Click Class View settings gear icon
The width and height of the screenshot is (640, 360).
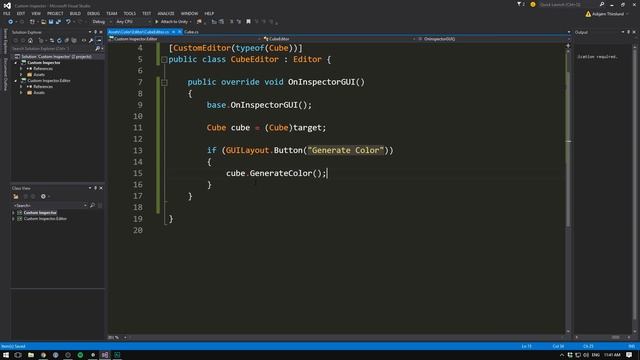click(43, 197)
